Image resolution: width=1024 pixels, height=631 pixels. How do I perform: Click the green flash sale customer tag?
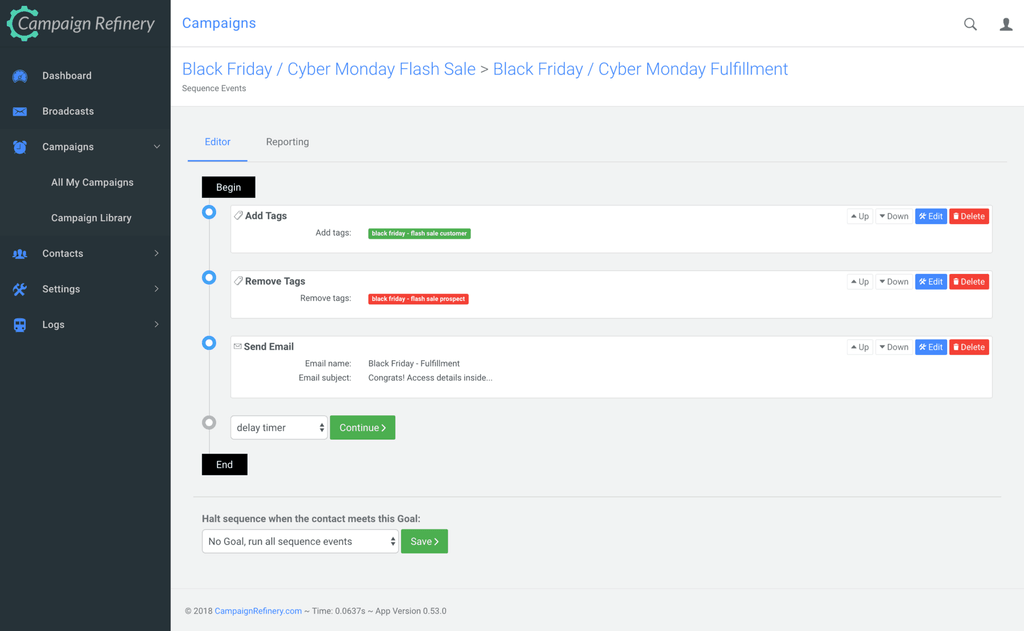419,233
